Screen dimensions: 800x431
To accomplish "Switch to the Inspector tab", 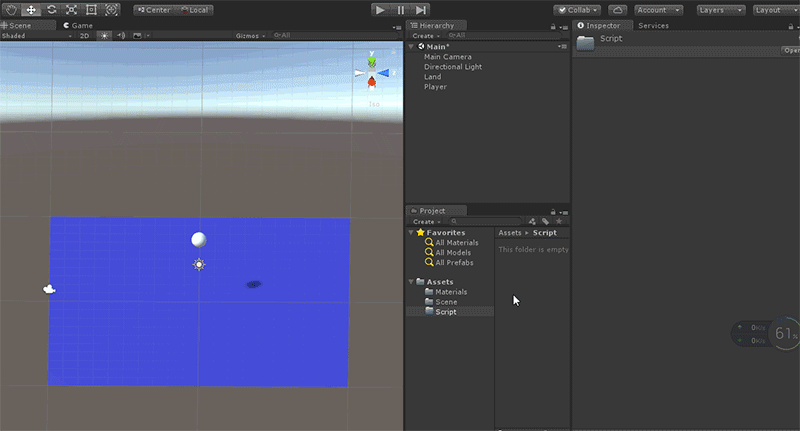I will 603,25.
